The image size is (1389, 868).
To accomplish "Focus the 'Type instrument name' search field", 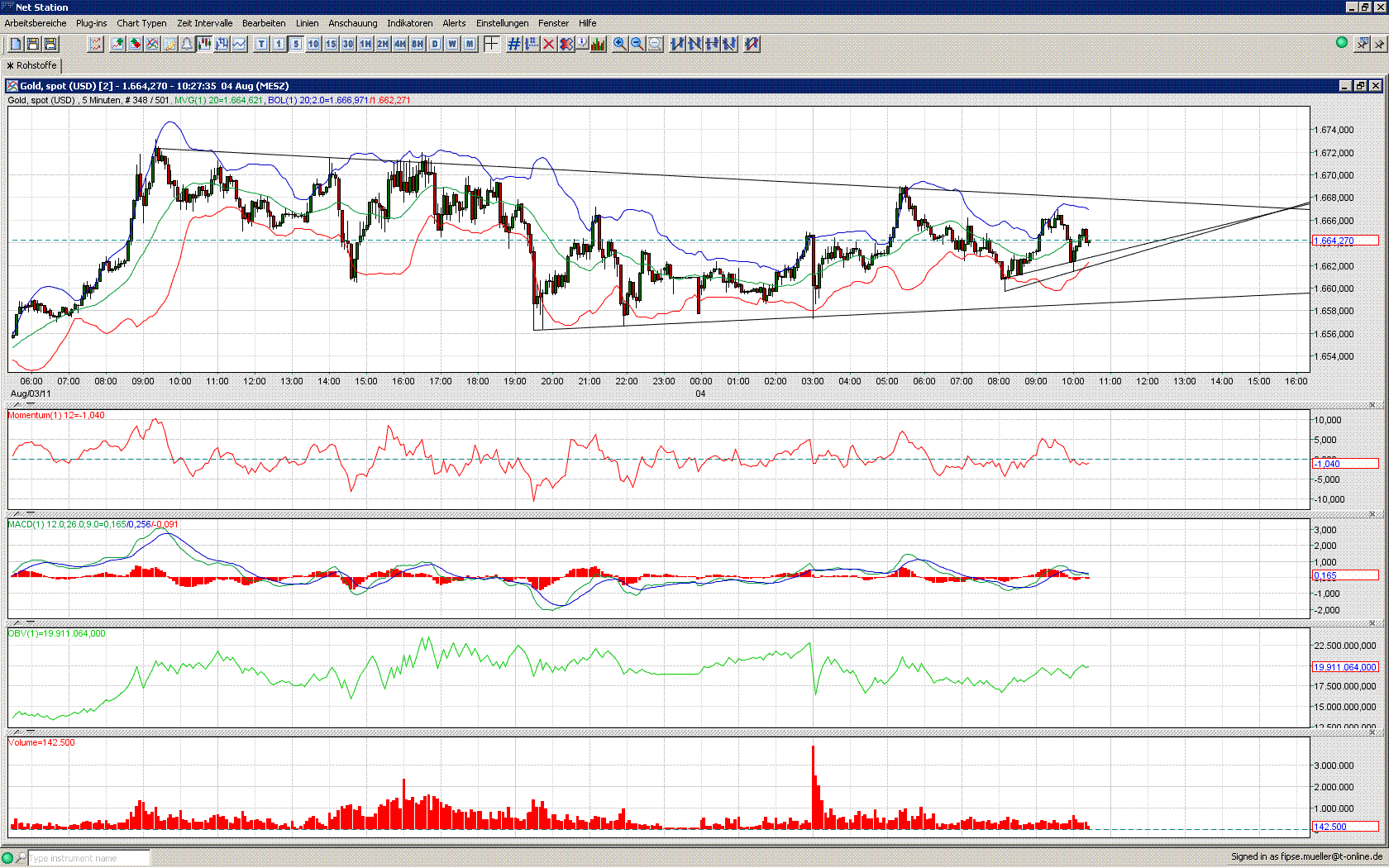I will tap(89, 858).
